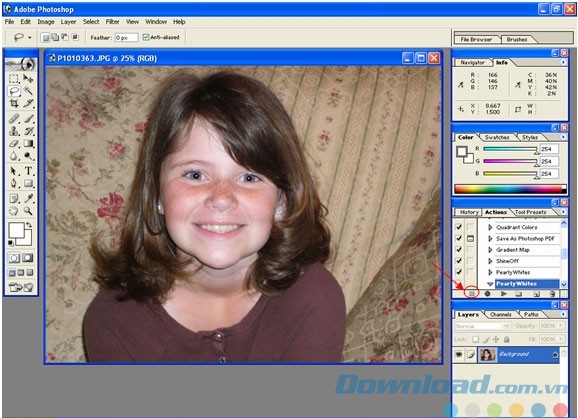Click the Feather value input field

126,38
